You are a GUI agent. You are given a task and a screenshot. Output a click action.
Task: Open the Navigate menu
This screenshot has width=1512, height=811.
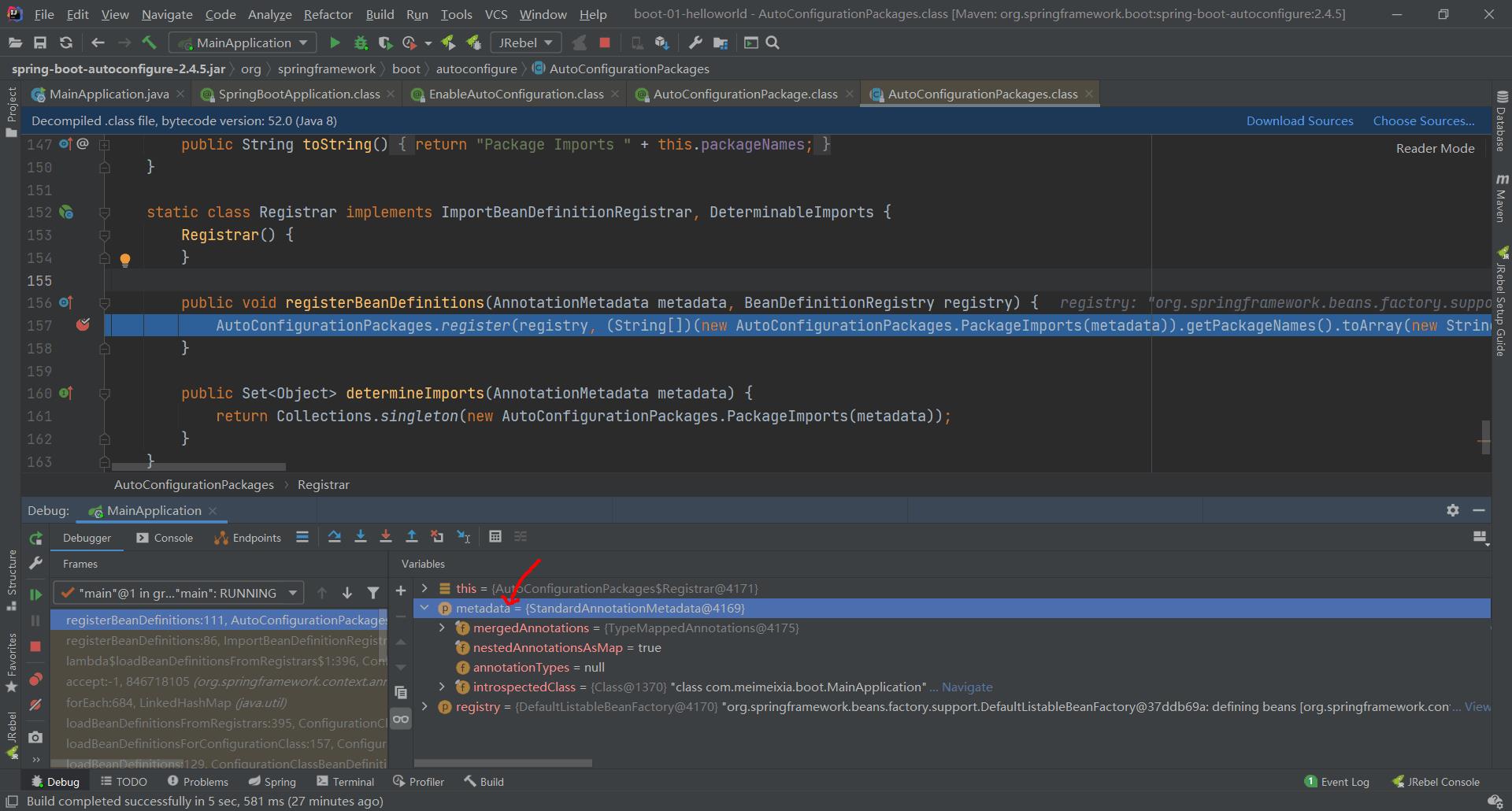click(x=167, y=14)
